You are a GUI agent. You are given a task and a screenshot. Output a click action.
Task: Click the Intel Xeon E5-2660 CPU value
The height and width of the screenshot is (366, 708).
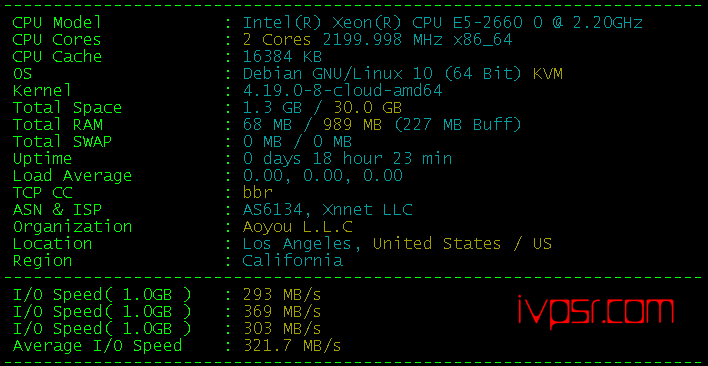click(442, 23)
